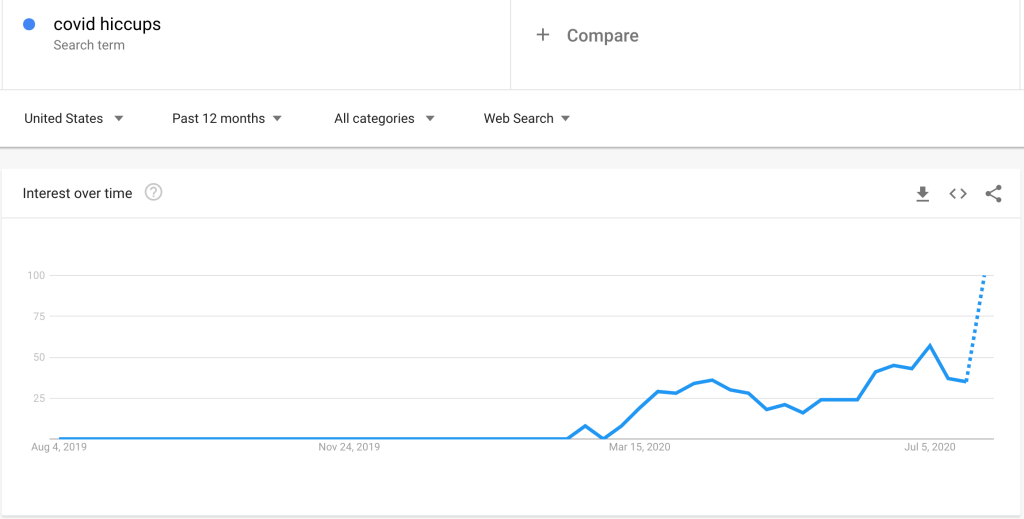Add a comparison term with Compare
Viewport: 1024px width, 519px height.
602,36
